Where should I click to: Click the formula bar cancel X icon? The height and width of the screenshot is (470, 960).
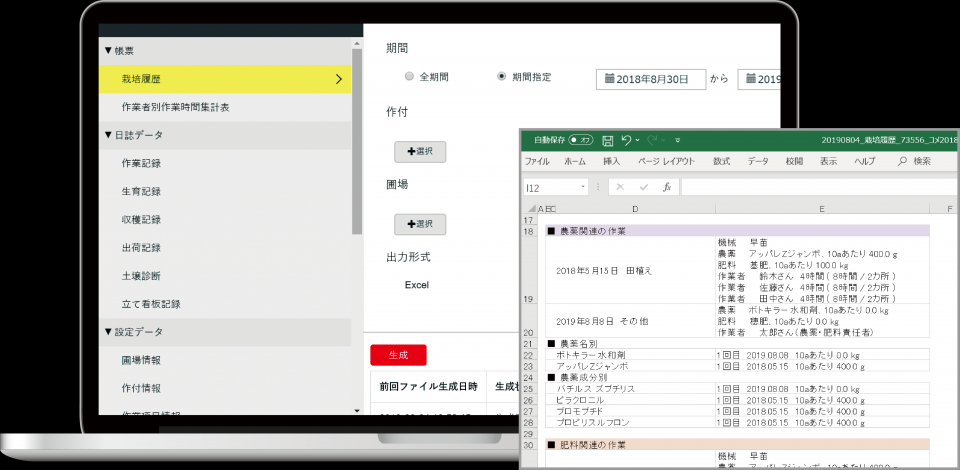[620, 187]
